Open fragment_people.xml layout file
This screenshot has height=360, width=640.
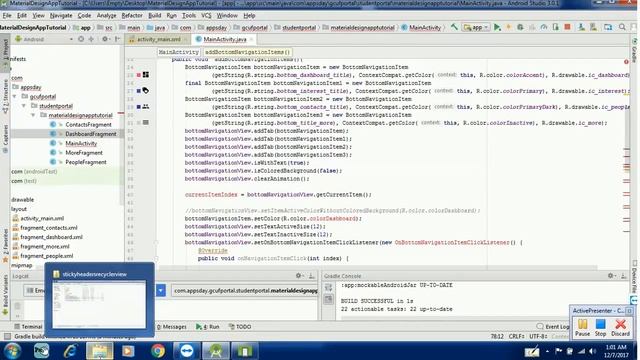[x=47, y=256]
